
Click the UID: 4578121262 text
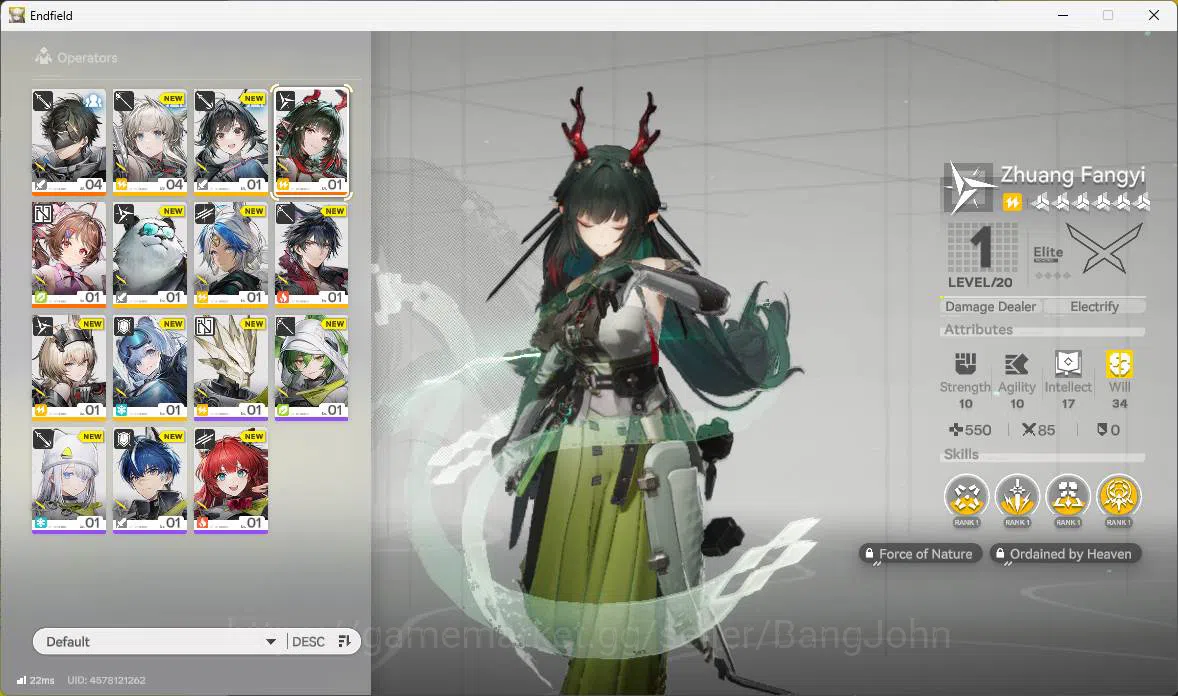(106, 680)
